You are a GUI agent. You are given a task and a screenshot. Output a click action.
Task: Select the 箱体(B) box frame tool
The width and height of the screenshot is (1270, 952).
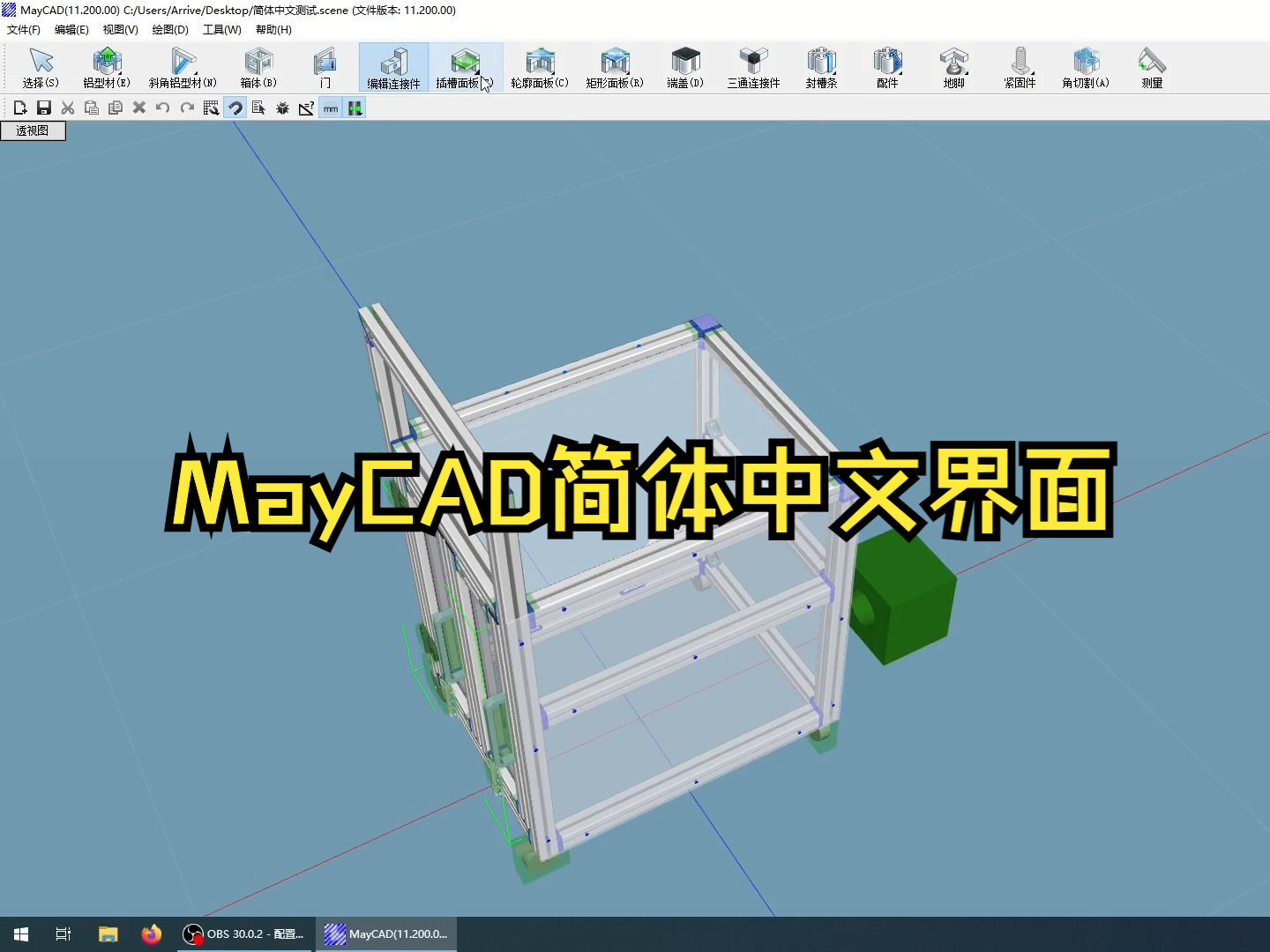tap(258, 68)
